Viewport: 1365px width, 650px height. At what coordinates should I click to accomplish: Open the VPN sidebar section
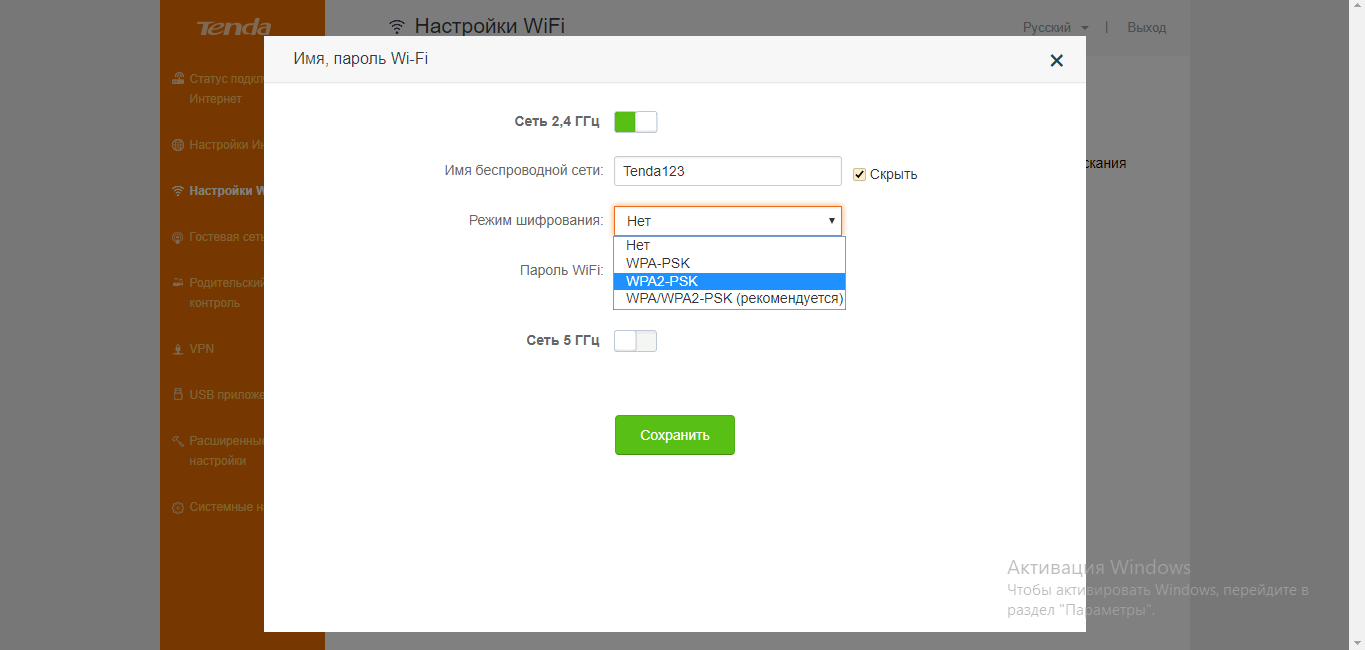tap(202, 349)
